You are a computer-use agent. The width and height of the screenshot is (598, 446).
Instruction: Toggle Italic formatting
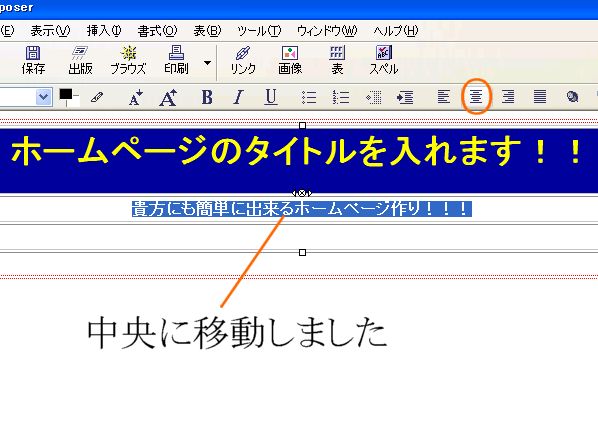238,97
